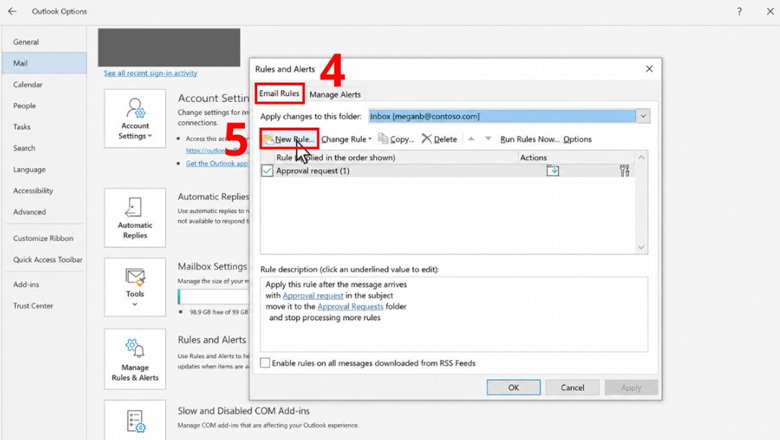
Task: Click the move-to-folder action icon for Approval request
Action: 553,171
